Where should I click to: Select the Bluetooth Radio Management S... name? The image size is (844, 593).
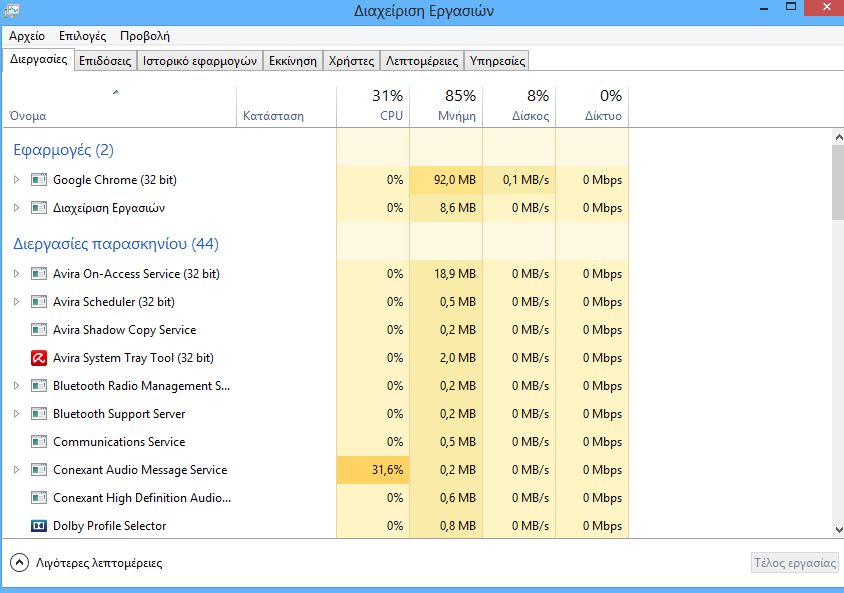(x=142, y=386)
